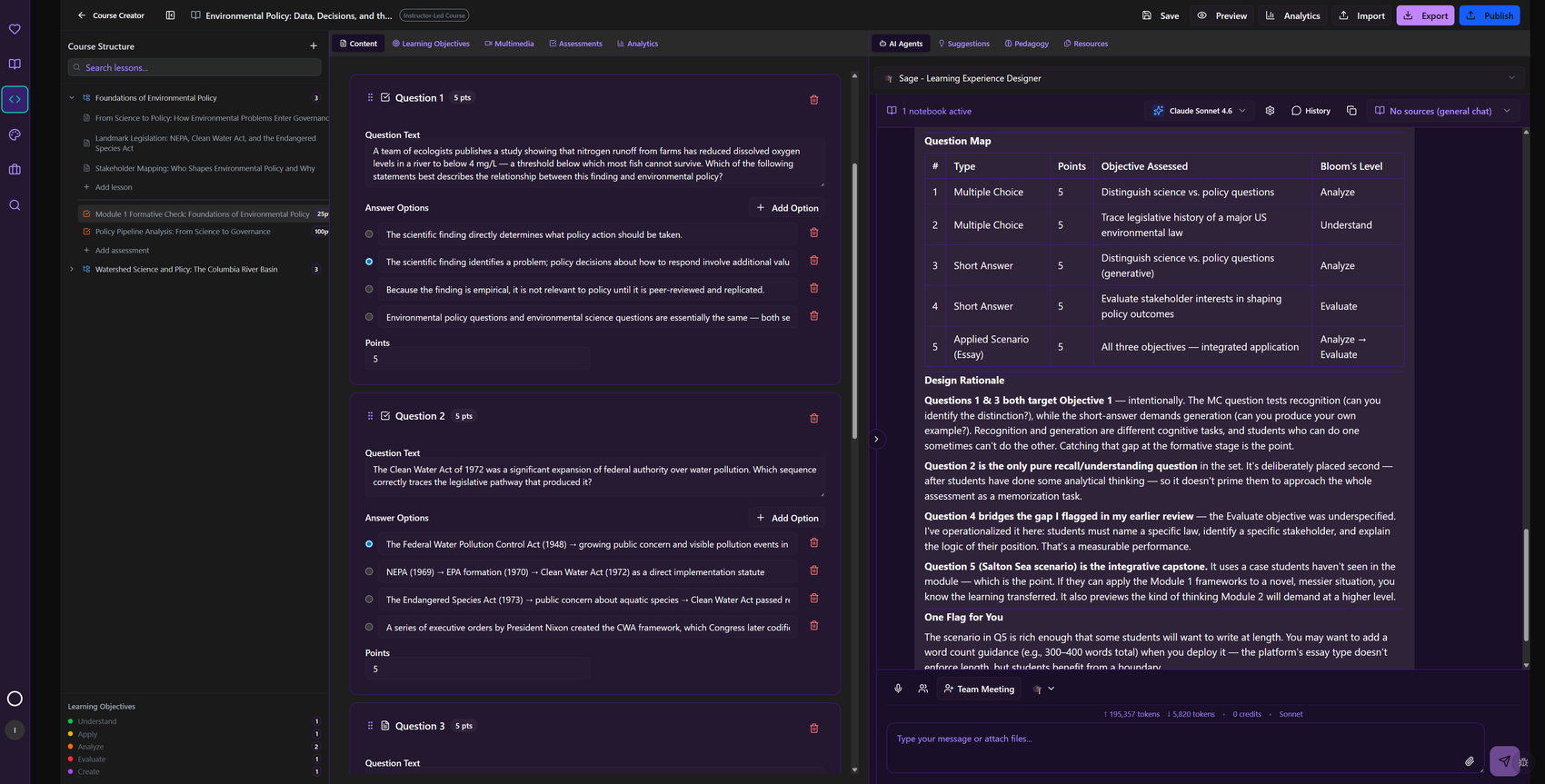Click the Publish button
Image resolution: width=1545 pixels, height=784 pixels.
[x=1490, y=15]
